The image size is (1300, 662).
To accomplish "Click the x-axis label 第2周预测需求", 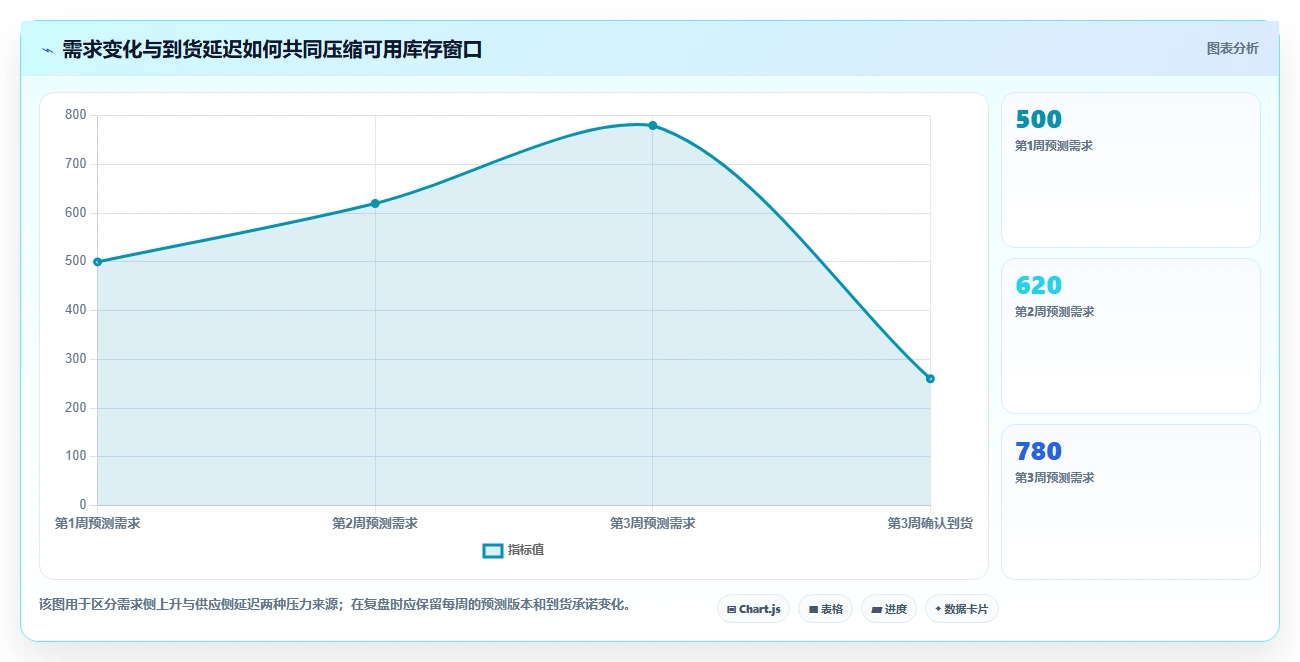I will (x=375, y=523).
